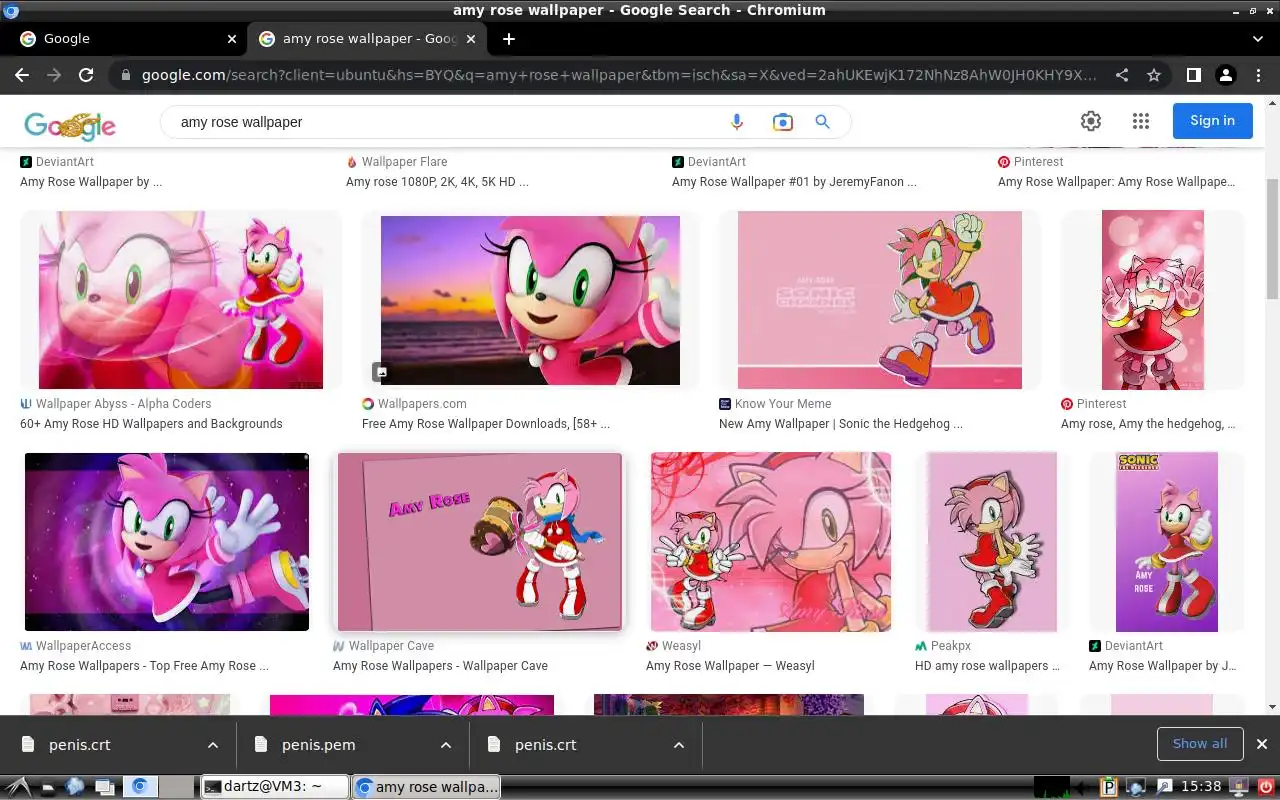Close the Google tab

pos(232,39)
